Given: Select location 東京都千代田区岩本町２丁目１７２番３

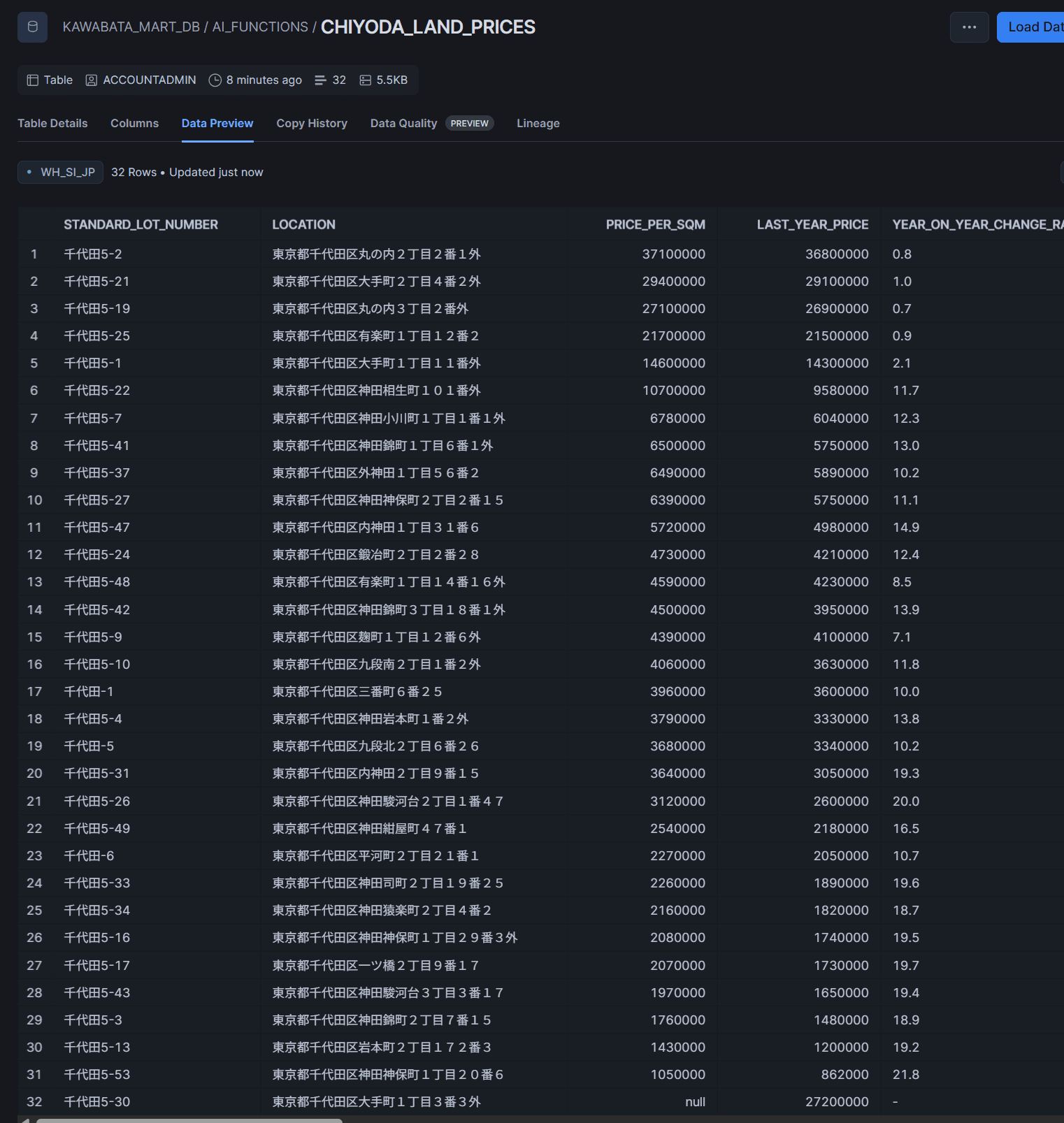Looking at the screenshot, I should coord(382,1047).
